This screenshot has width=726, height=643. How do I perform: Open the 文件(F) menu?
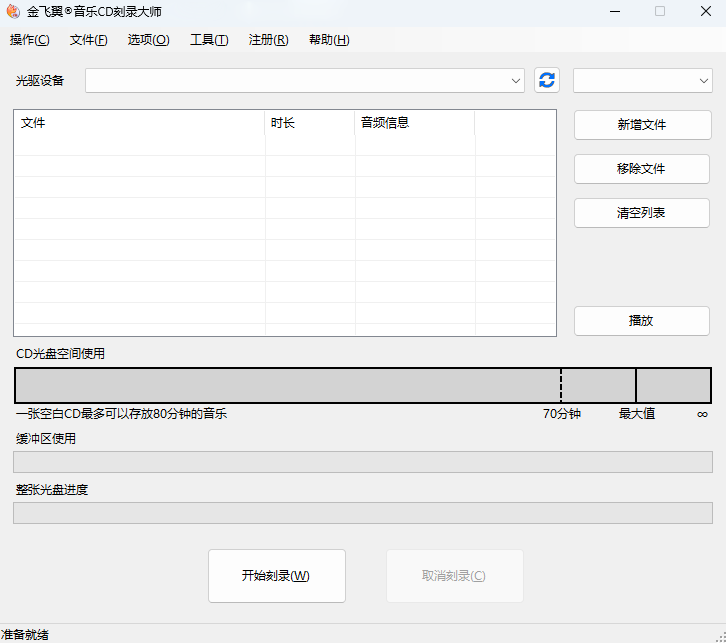click(x=88, y=40)
